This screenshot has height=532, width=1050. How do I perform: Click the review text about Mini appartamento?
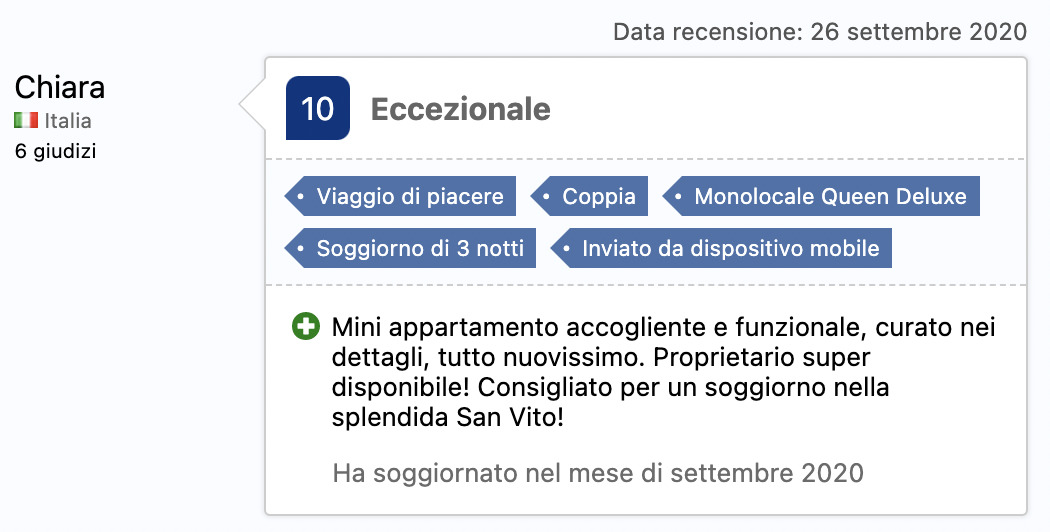663,372
